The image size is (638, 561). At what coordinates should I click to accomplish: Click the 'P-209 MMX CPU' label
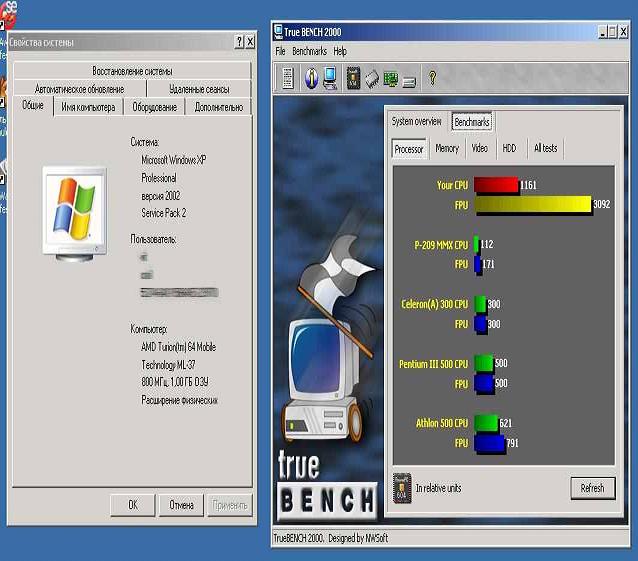click(441, 245)
